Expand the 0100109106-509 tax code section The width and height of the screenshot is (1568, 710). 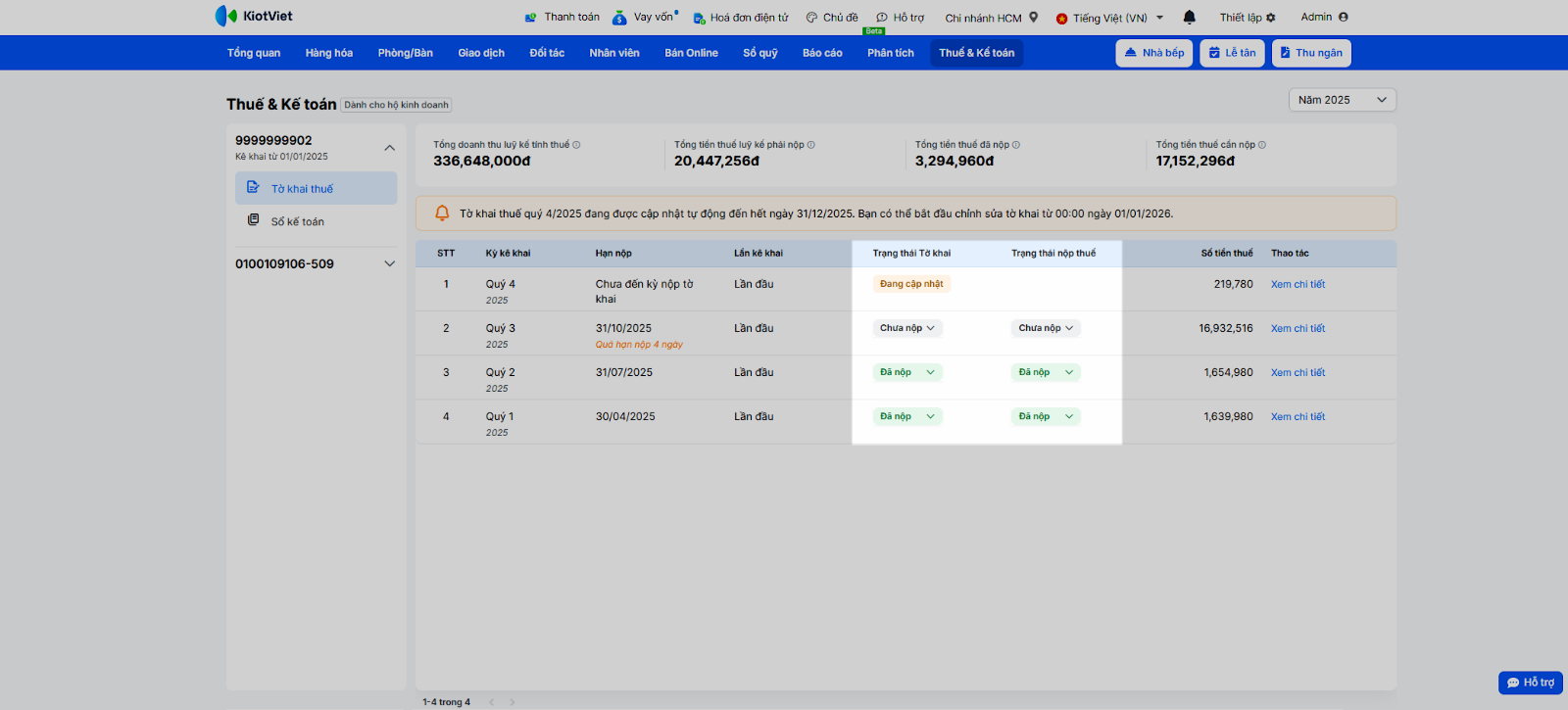click(x=390, y=263)
